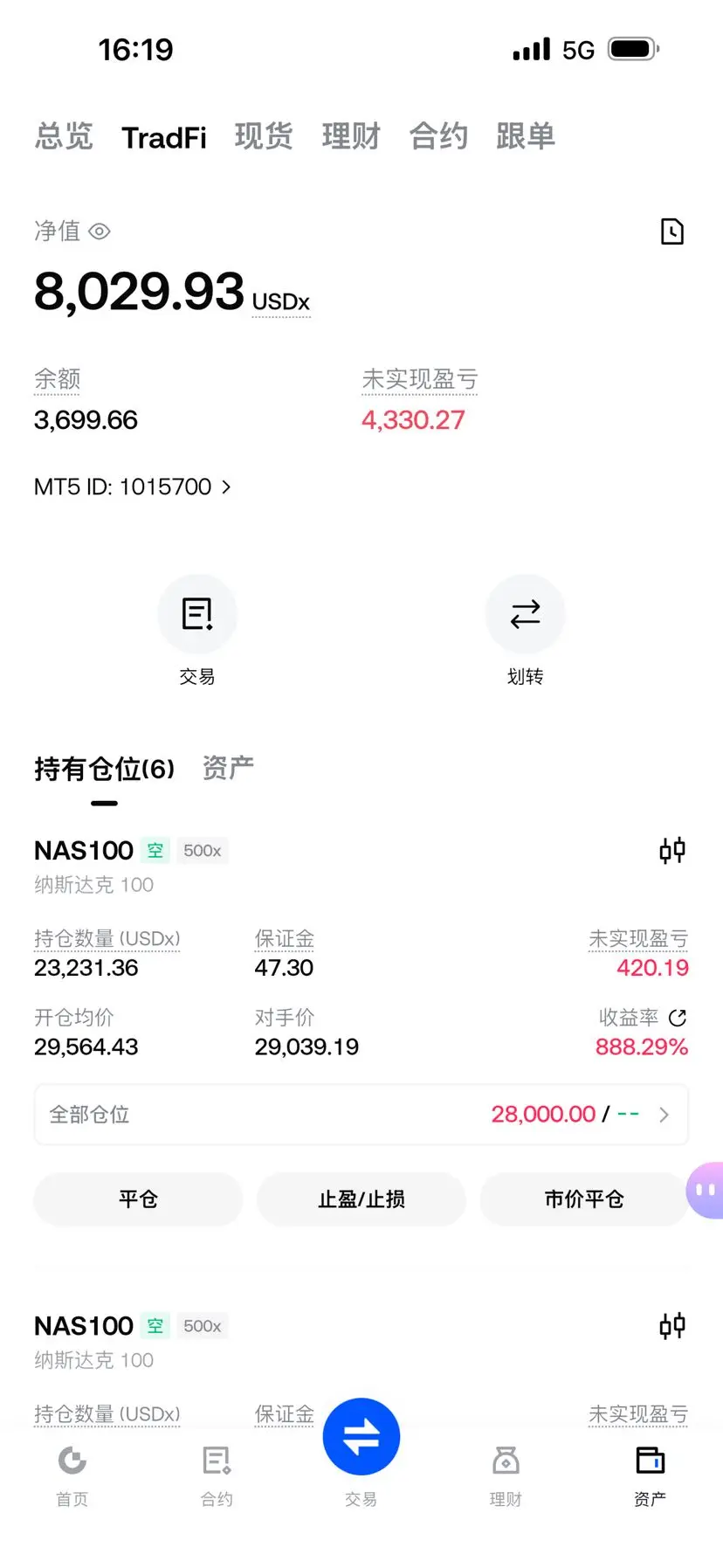Image resolution: width=723 pixels, height=1568 pixels.
Task: Open the history document icon
Action: point(671,231)
